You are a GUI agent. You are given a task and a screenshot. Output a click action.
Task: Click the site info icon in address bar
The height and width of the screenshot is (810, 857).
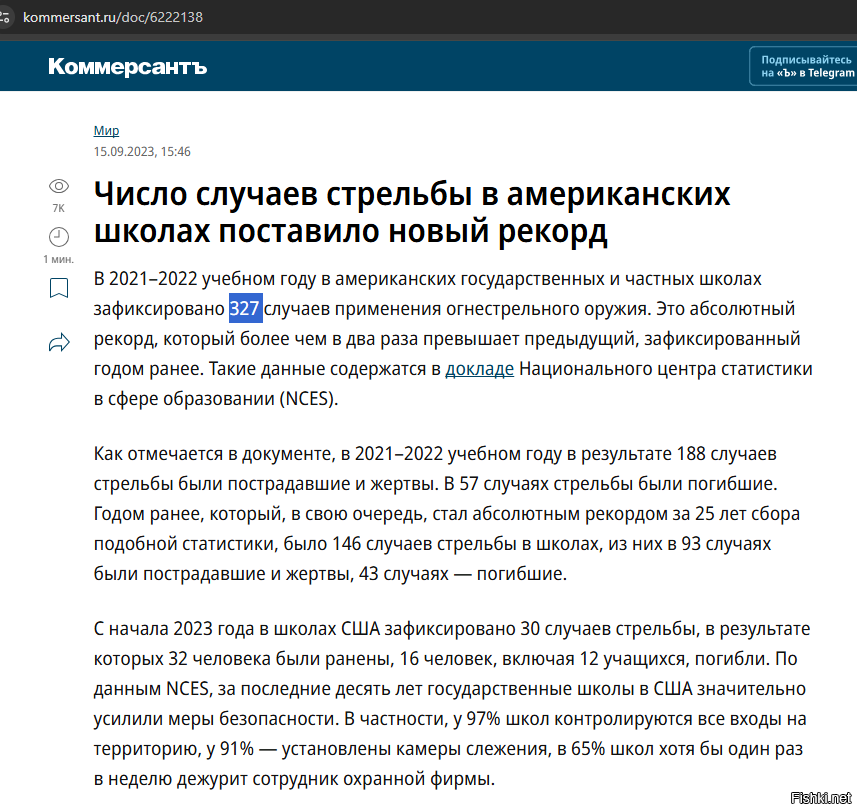click(4, 17)
